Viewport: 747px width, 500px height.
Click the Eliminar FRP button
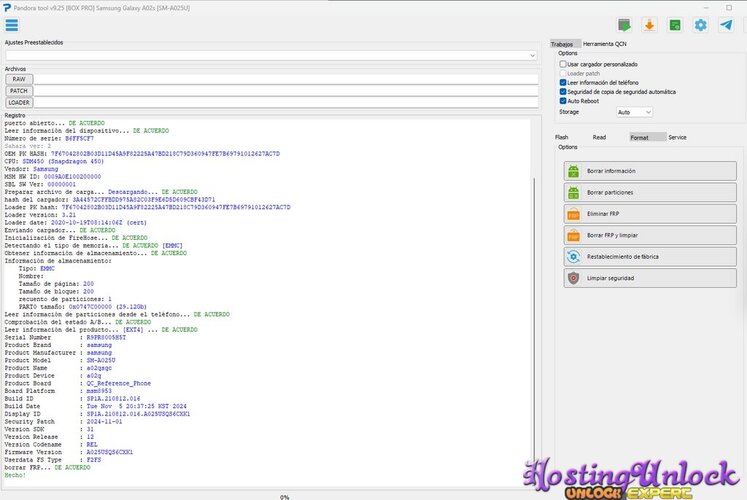(650, 214)
